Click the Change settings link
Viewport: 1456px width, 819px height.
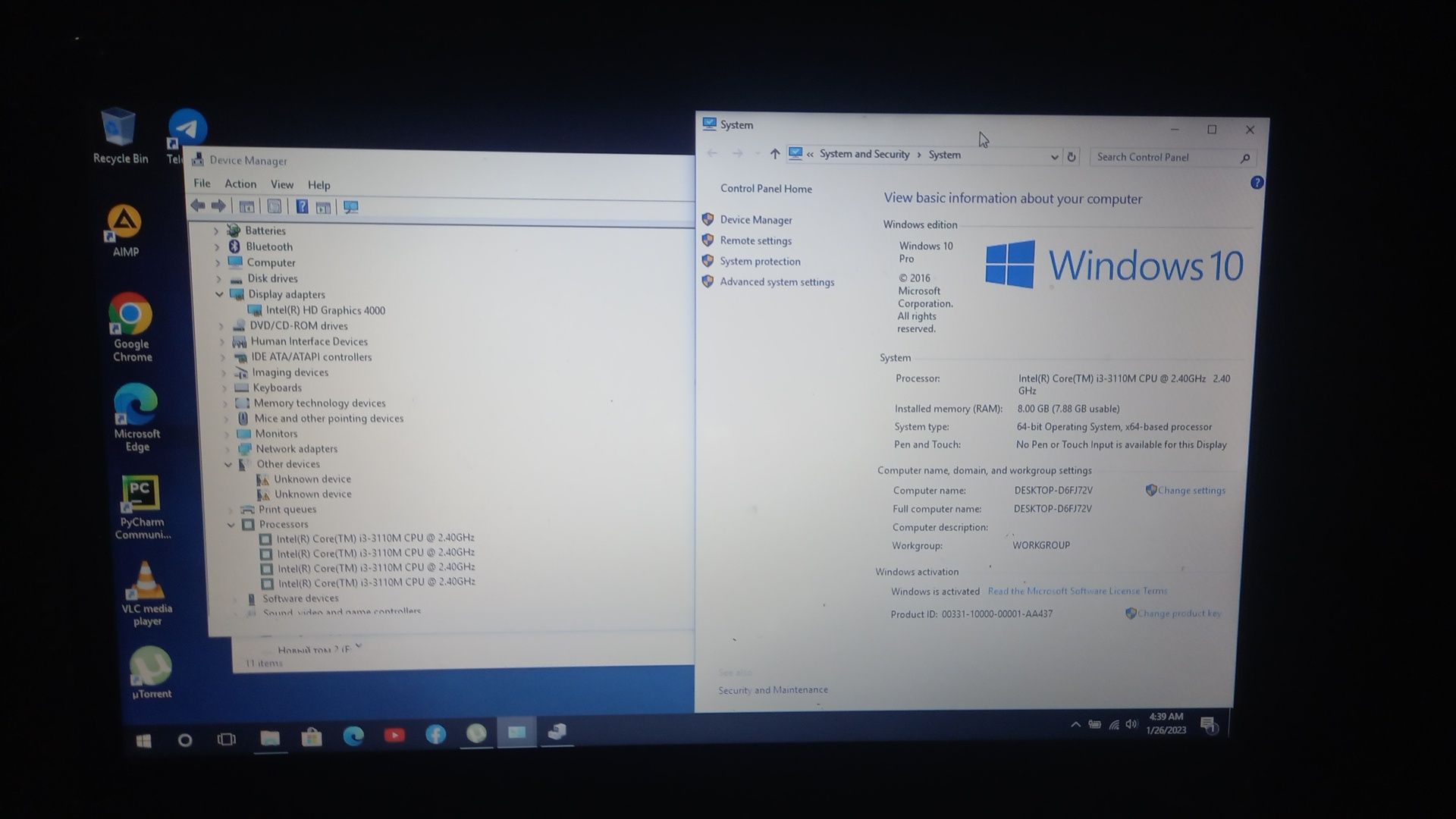tap(1191, 491)
